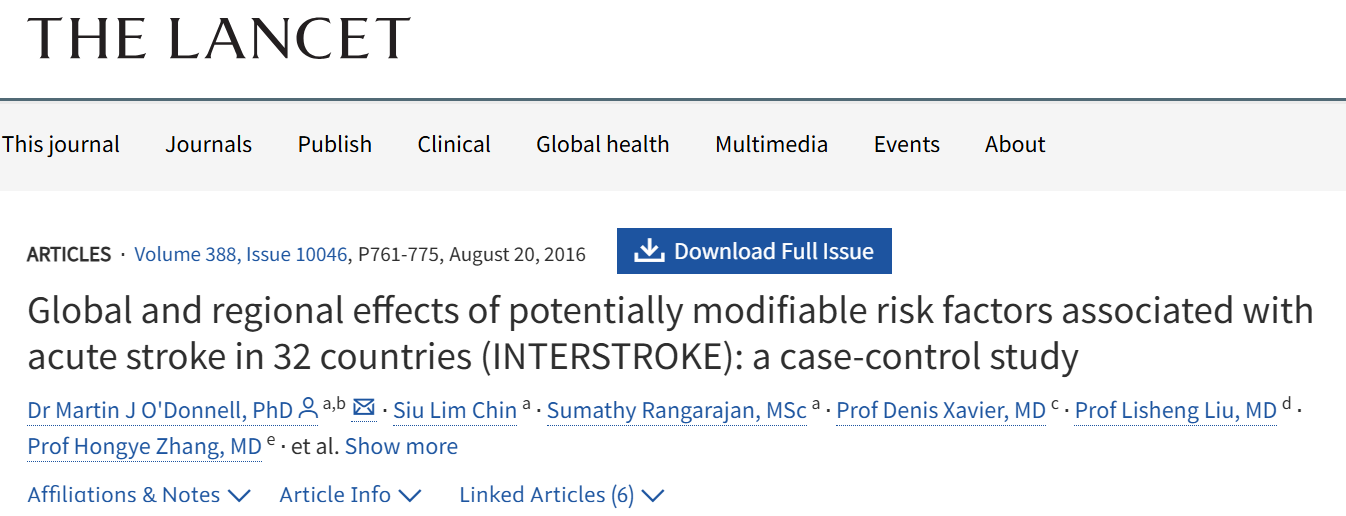Open the Clinical menu
Viewport: 1346px width, 516px height.
click(454, 144)
